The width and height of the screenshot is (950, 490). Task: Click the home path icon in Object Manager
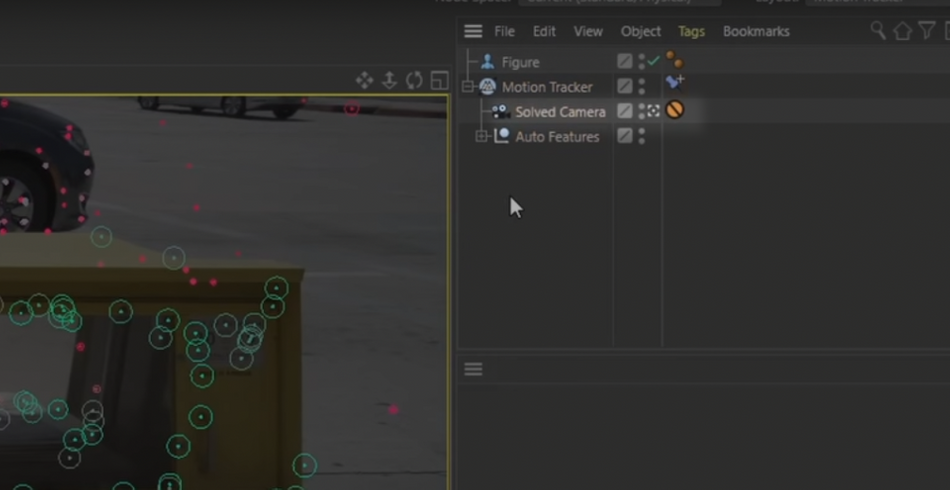(902, 31)
